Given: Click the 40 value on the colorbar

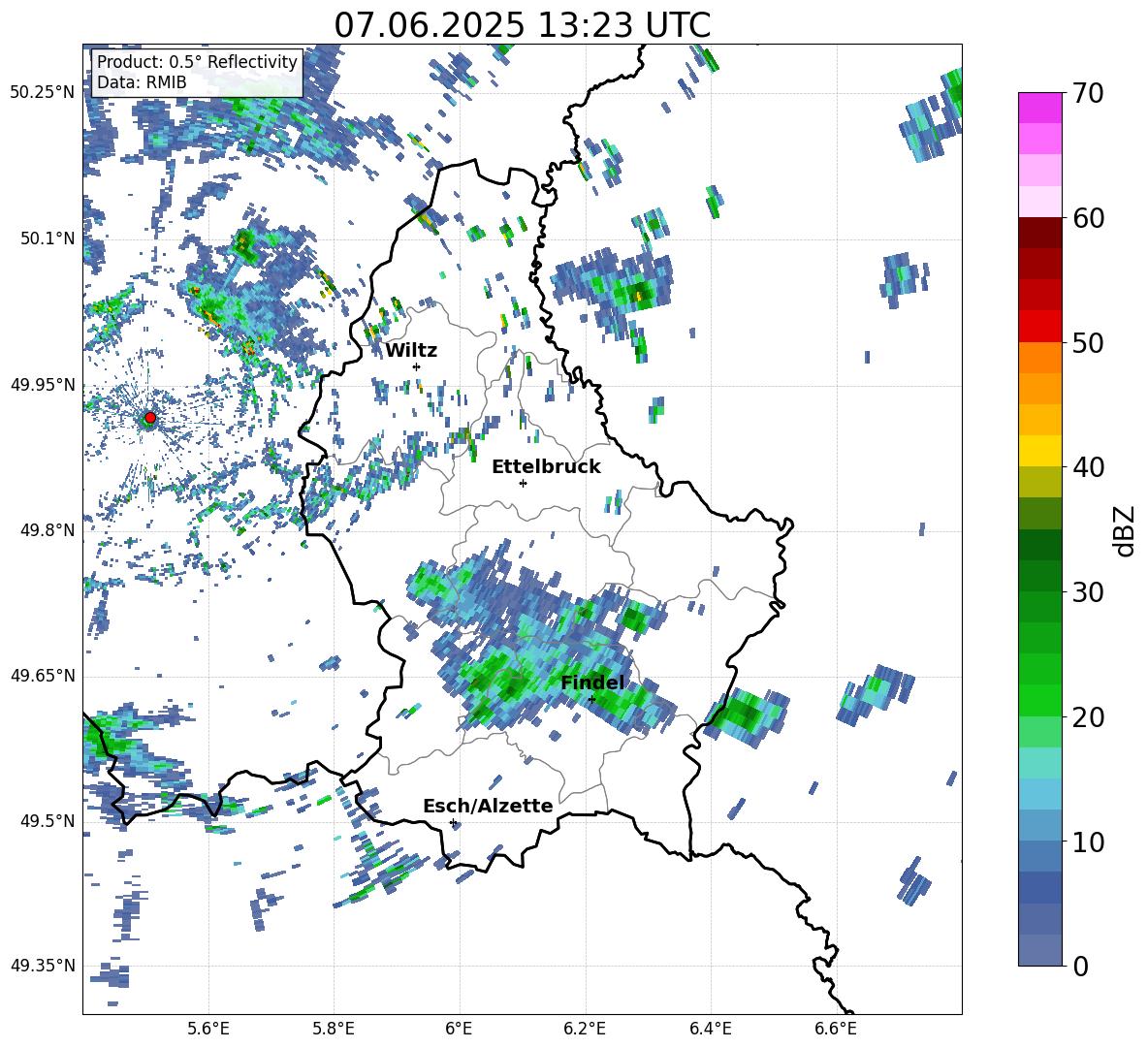Looking at the screenshot, I should click(1088, 467).
